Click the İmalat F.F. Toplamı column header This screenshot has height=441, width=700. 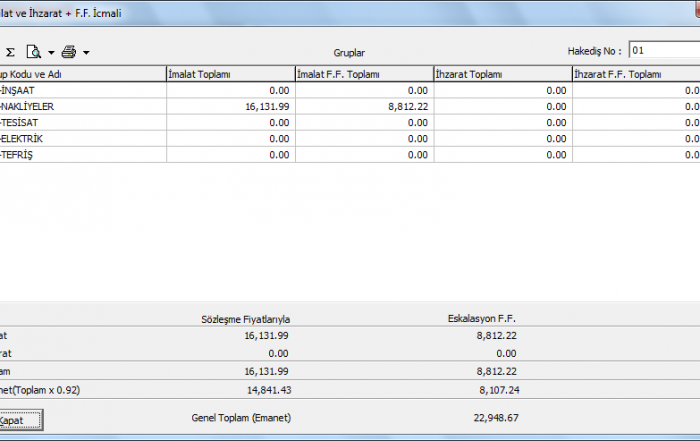(x=363, y=74)
